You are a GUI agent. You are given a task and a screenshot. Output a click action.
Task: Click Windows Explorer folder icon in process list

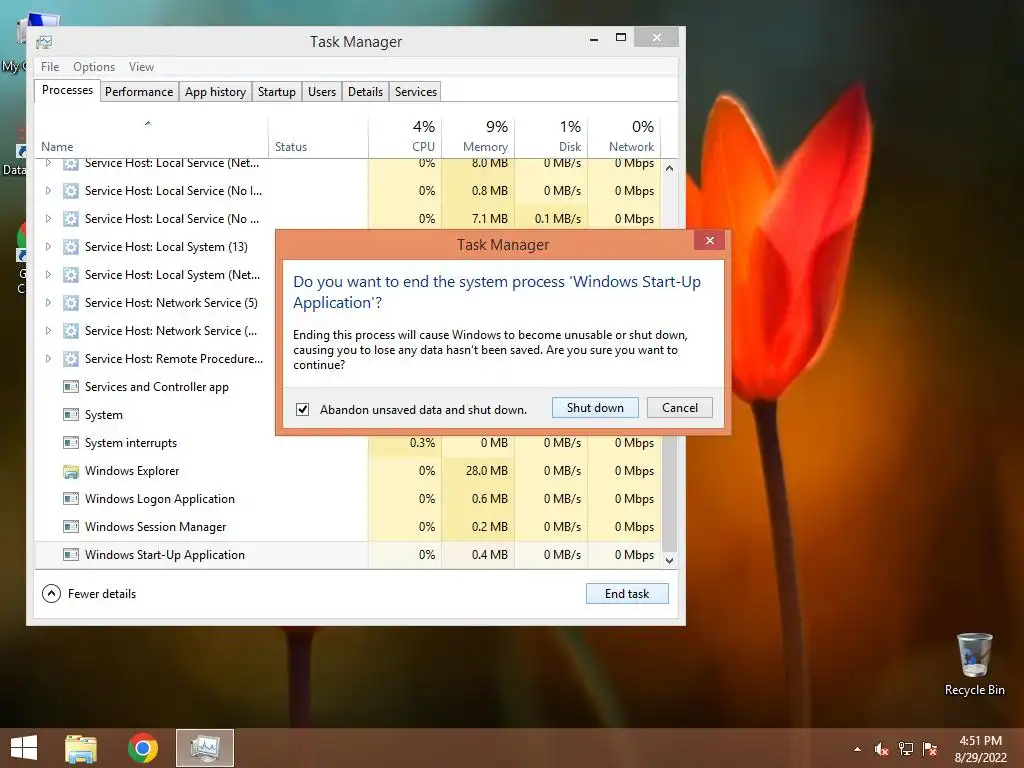coord(71,471)
